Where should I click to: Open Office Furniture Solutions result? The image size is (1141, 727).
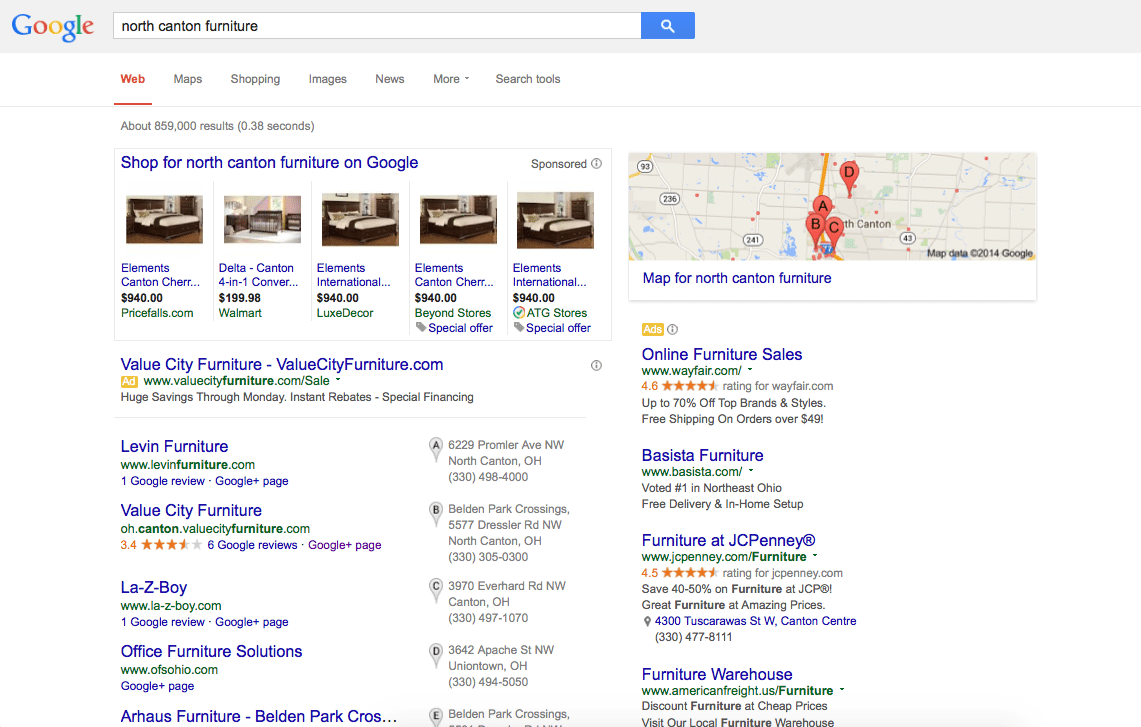tap(212, 651)
